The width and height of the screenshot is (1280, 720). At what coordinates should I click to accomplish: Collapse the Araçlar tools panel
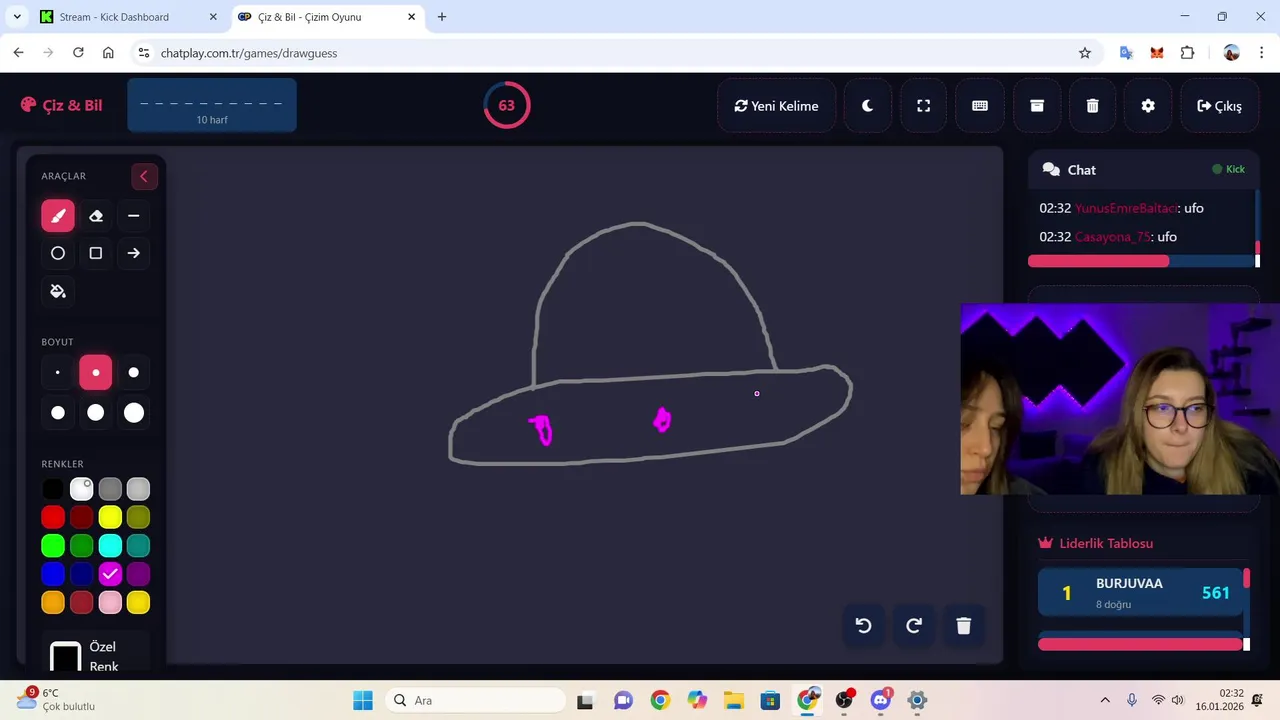tap(144, 177)
